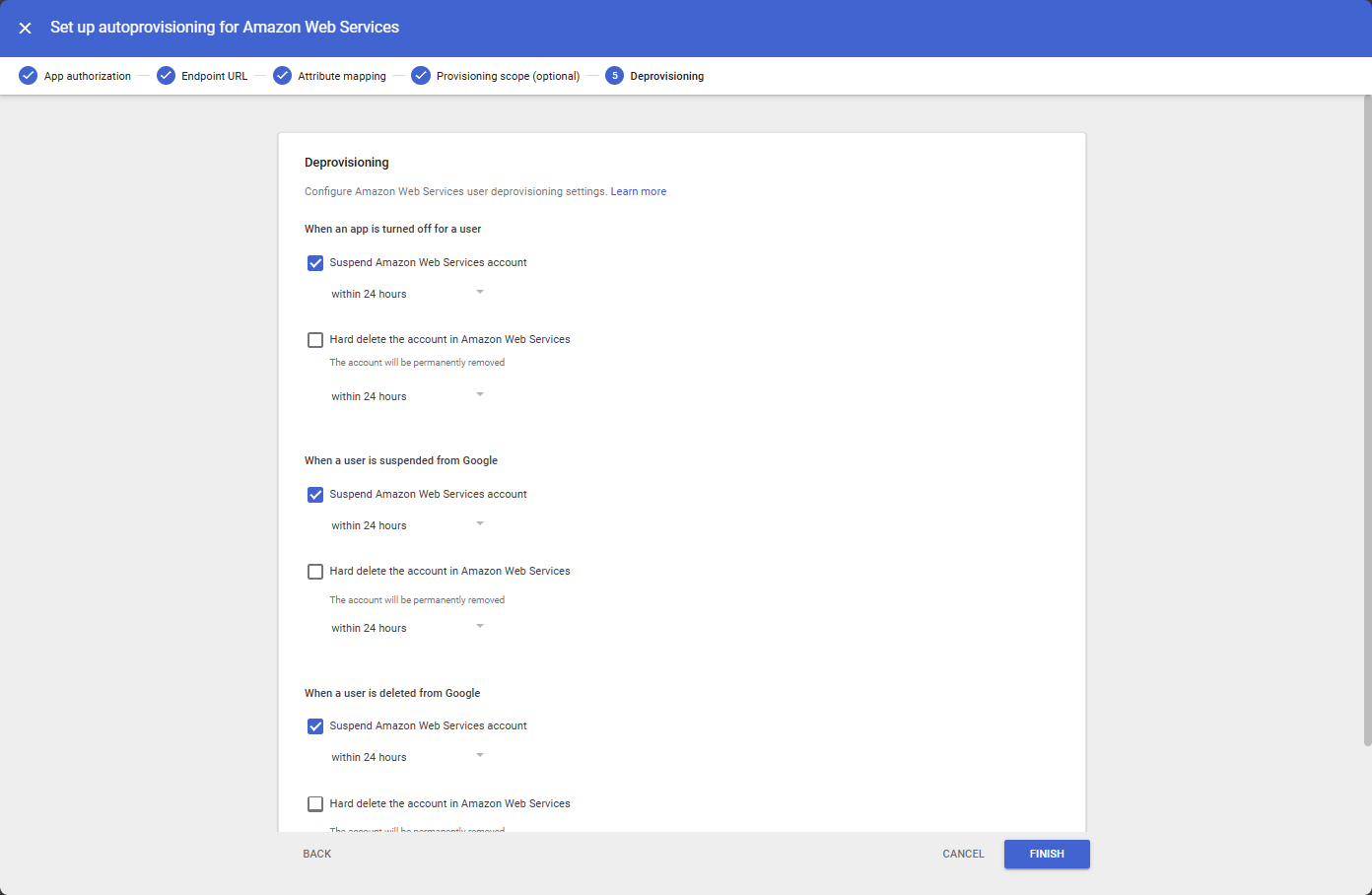Click the step 5 number badge
Viewport: 1372px width, 895px height.
point(614,76)
